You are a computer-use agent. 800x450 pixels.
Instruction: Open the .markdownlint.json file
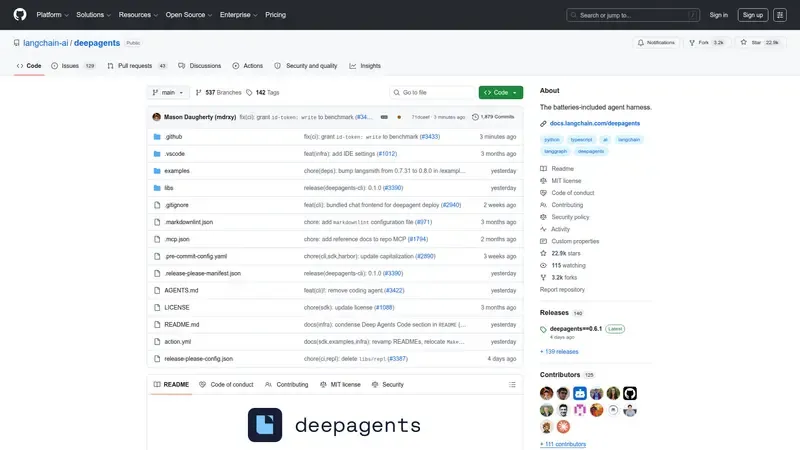point(188,222)
